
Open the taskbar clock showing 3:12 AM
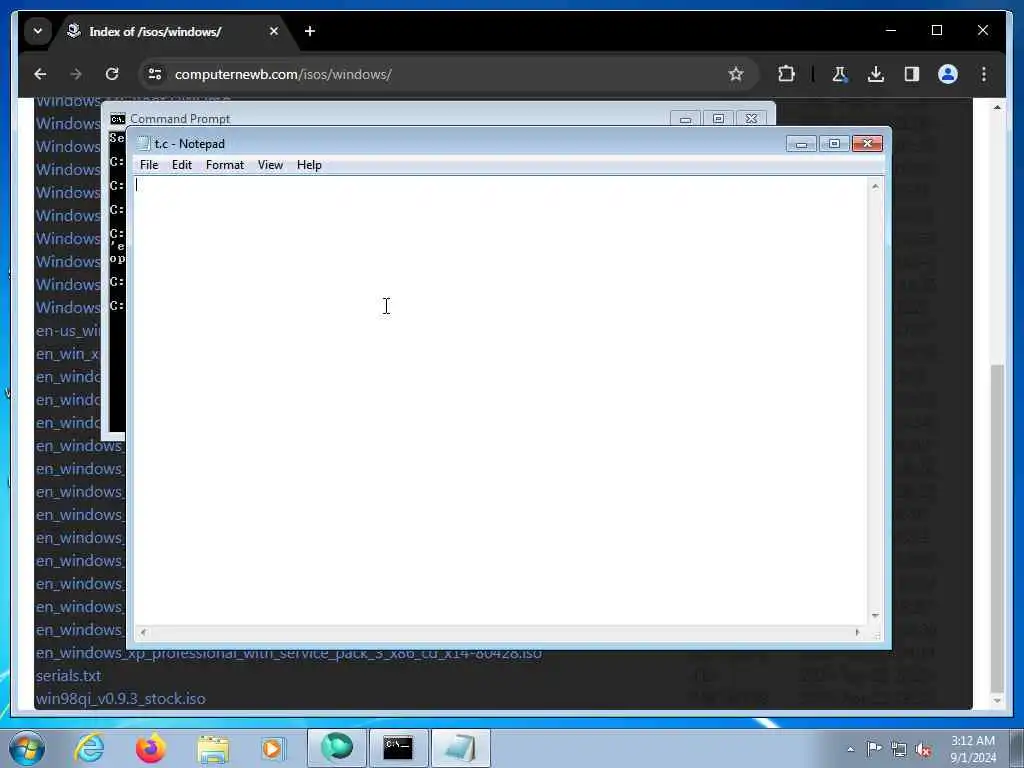[x=973, y=749]
